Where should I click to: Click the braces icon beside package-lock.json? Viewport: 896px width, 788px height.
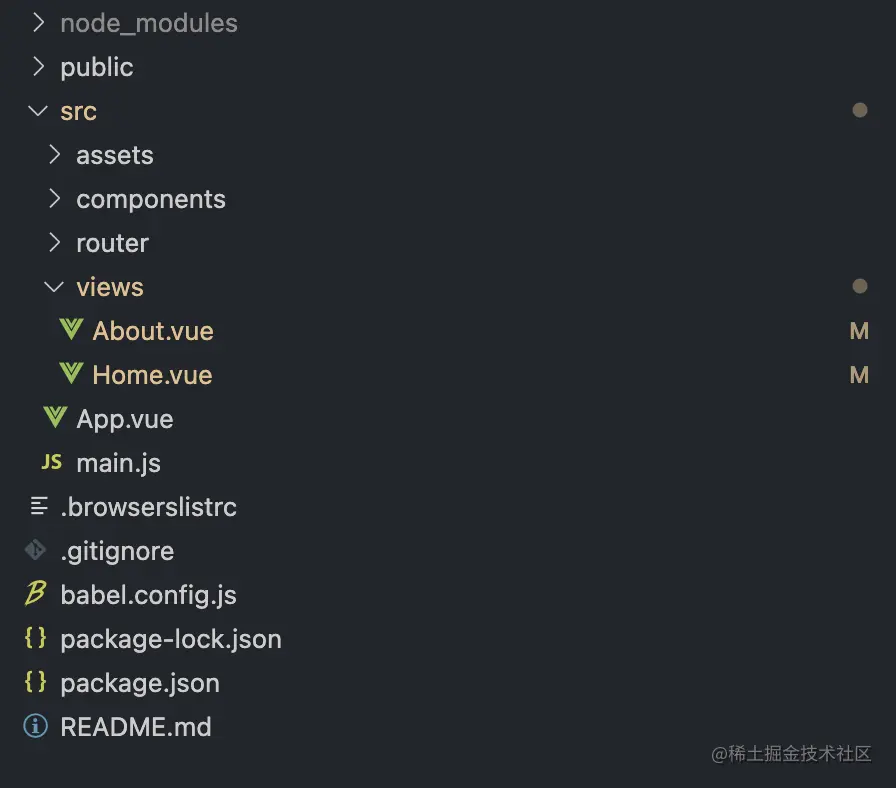pos(36,638)
